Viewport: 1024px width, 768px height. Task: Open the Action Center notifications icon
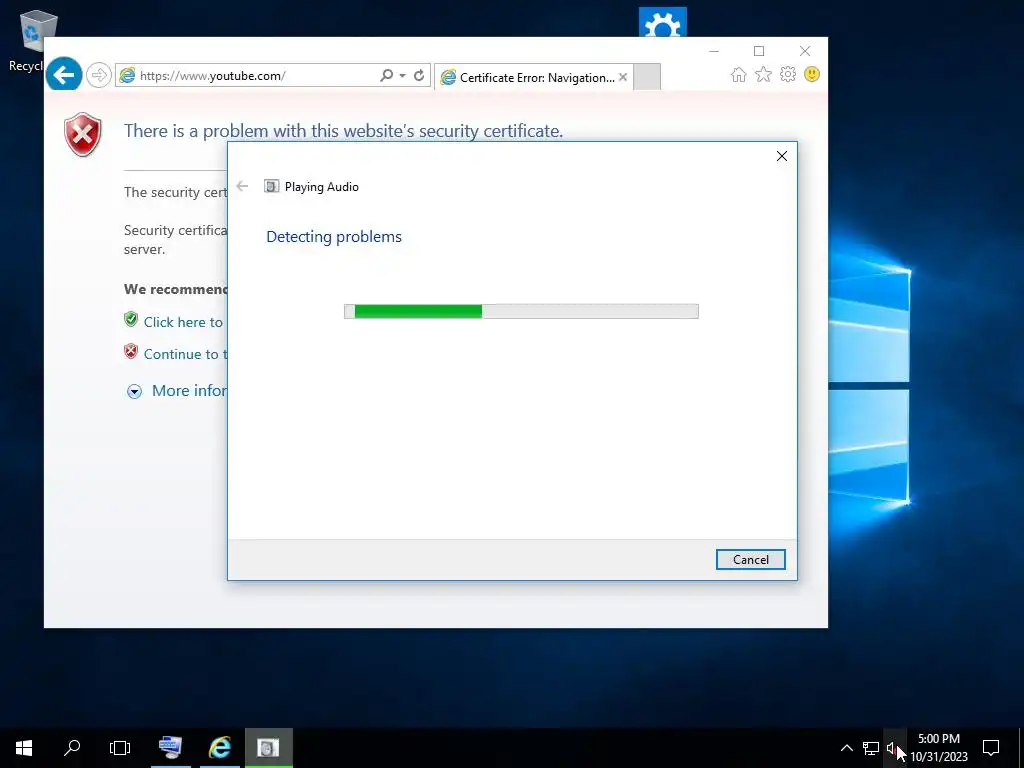pyautogui.click(x=991, y=748)
